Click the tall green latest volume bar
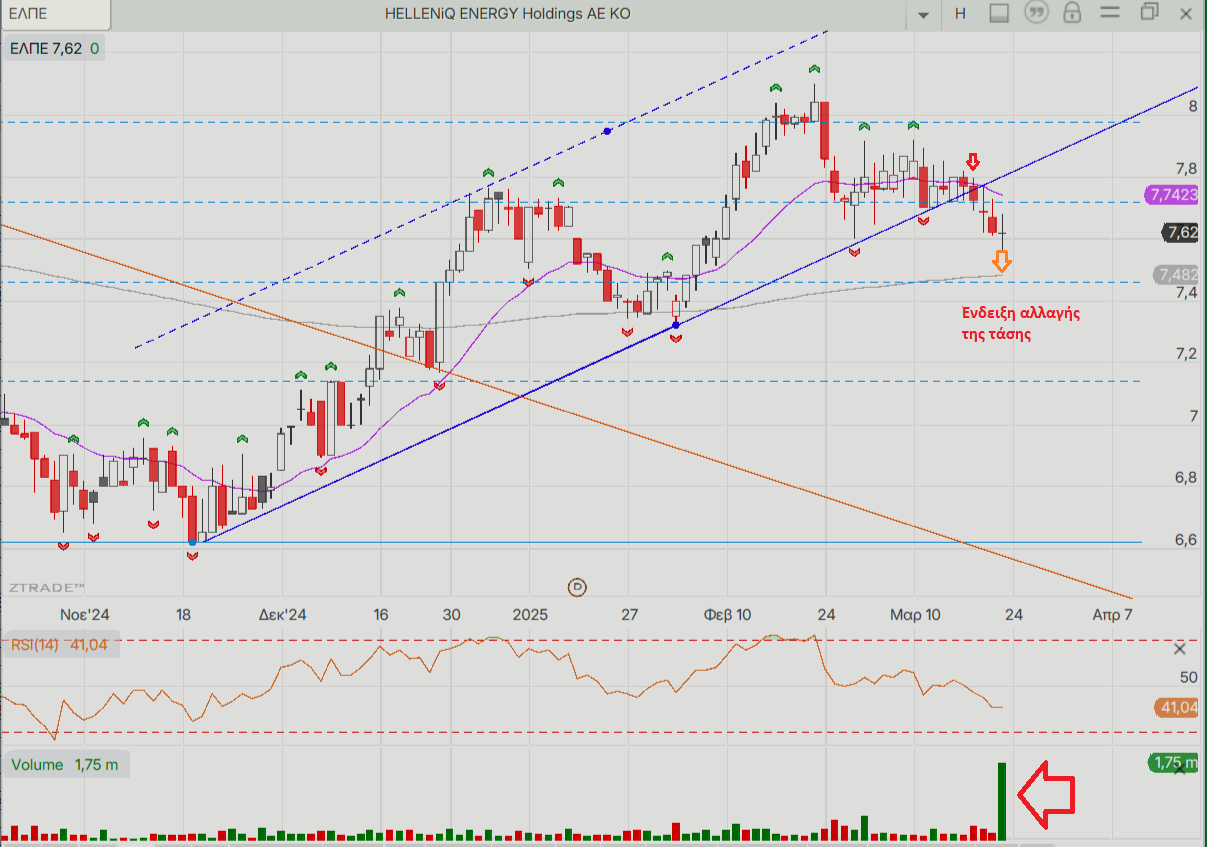 (1001, 801)
